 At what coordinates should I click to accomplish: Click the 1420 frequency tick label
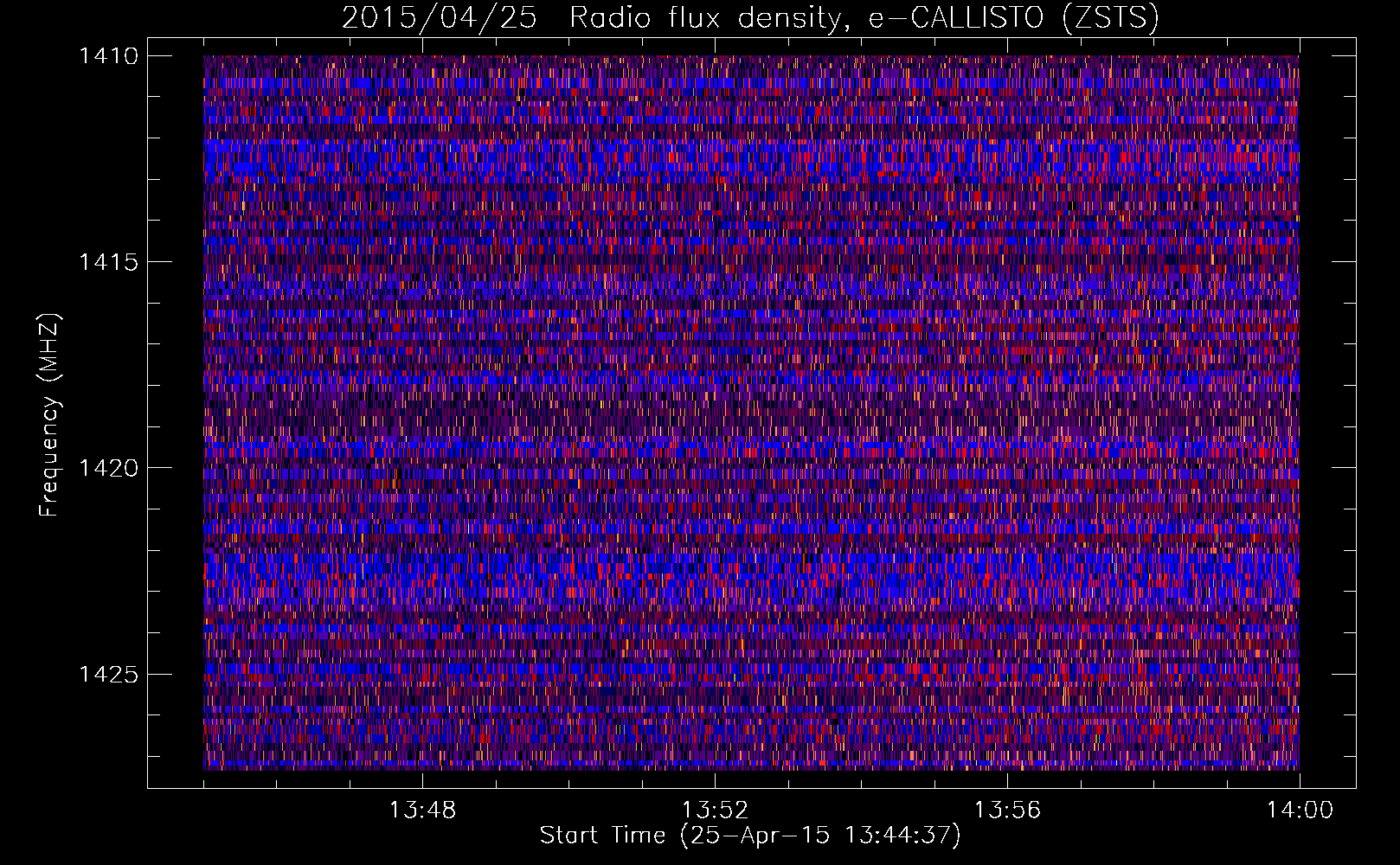click(108, 468)
